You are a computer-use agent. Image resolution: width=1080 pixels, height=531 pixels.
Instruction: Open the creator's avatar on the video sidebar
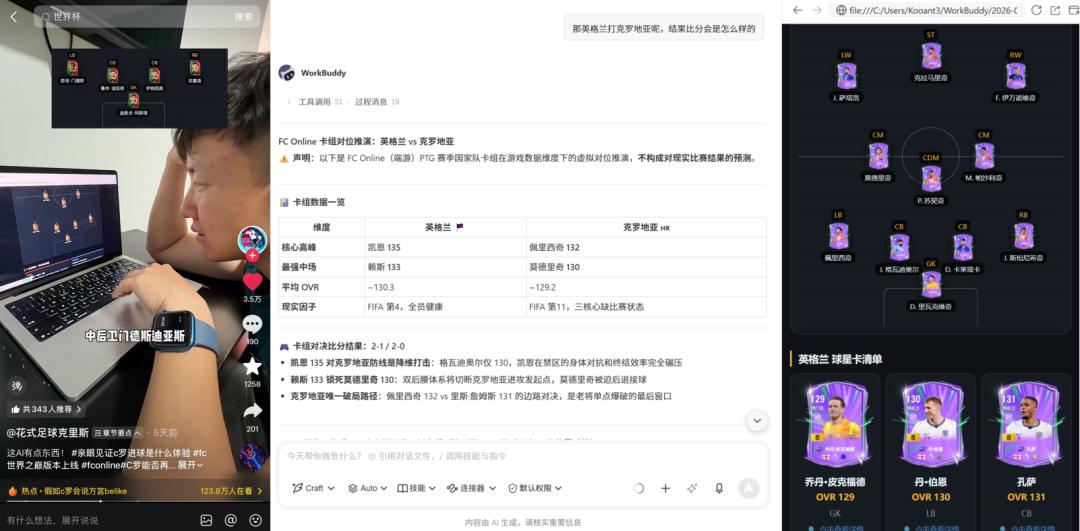coord(252,240)
